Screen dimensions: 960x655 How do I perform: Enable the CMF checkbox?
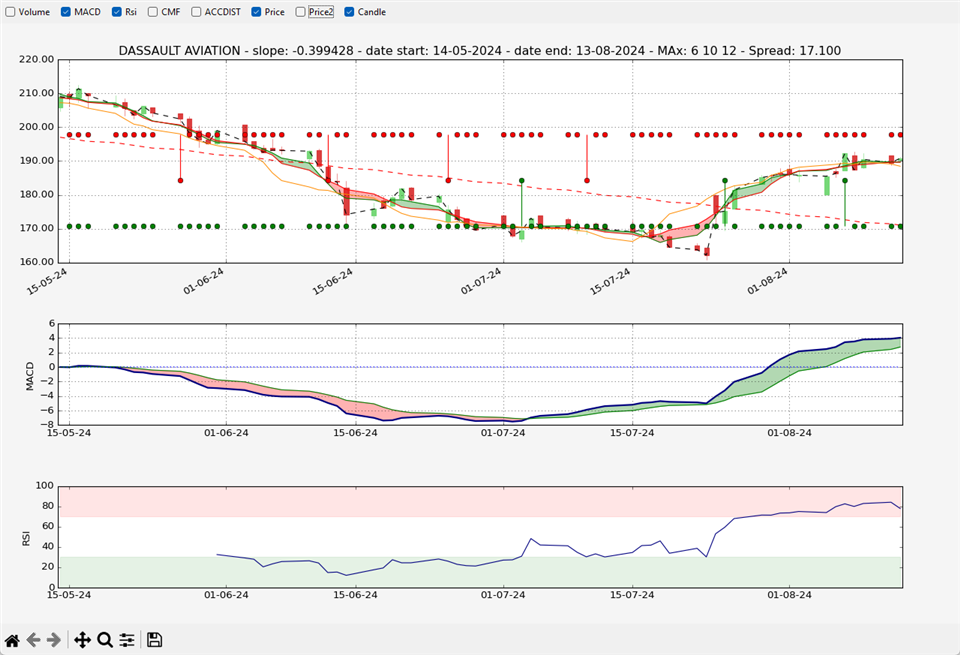pos(152,12)
